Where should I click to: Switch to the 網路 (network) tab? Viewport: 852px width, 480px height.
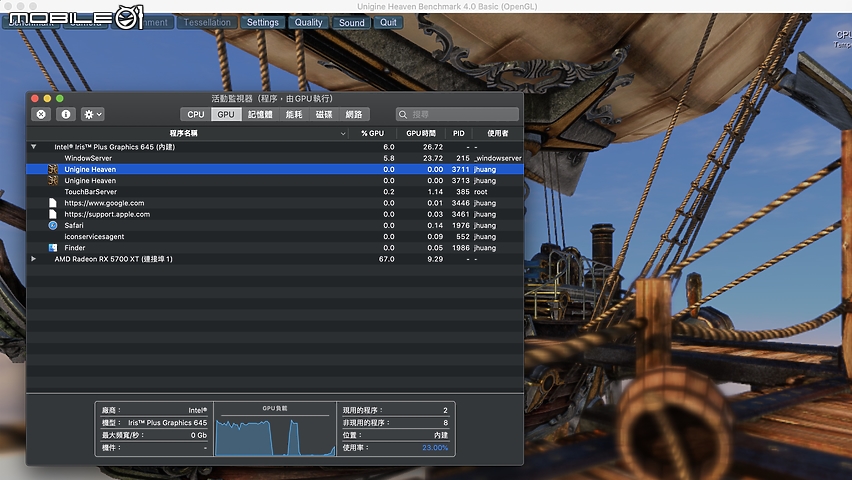point(354,114)
